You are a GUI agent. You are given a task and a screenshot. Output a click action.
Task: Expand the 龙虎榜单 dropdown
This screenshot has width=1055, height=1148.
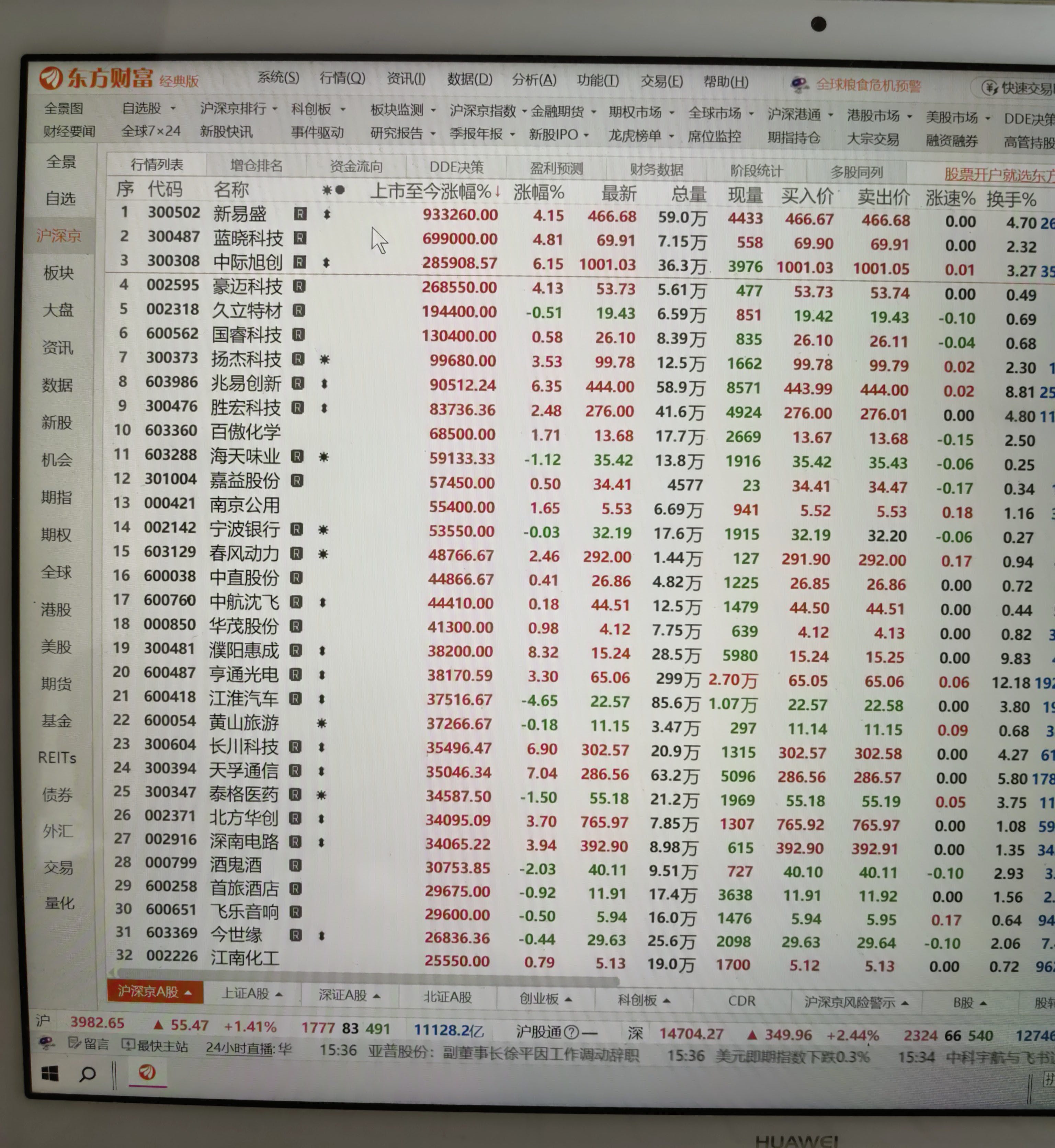click(x=671, y=136)
